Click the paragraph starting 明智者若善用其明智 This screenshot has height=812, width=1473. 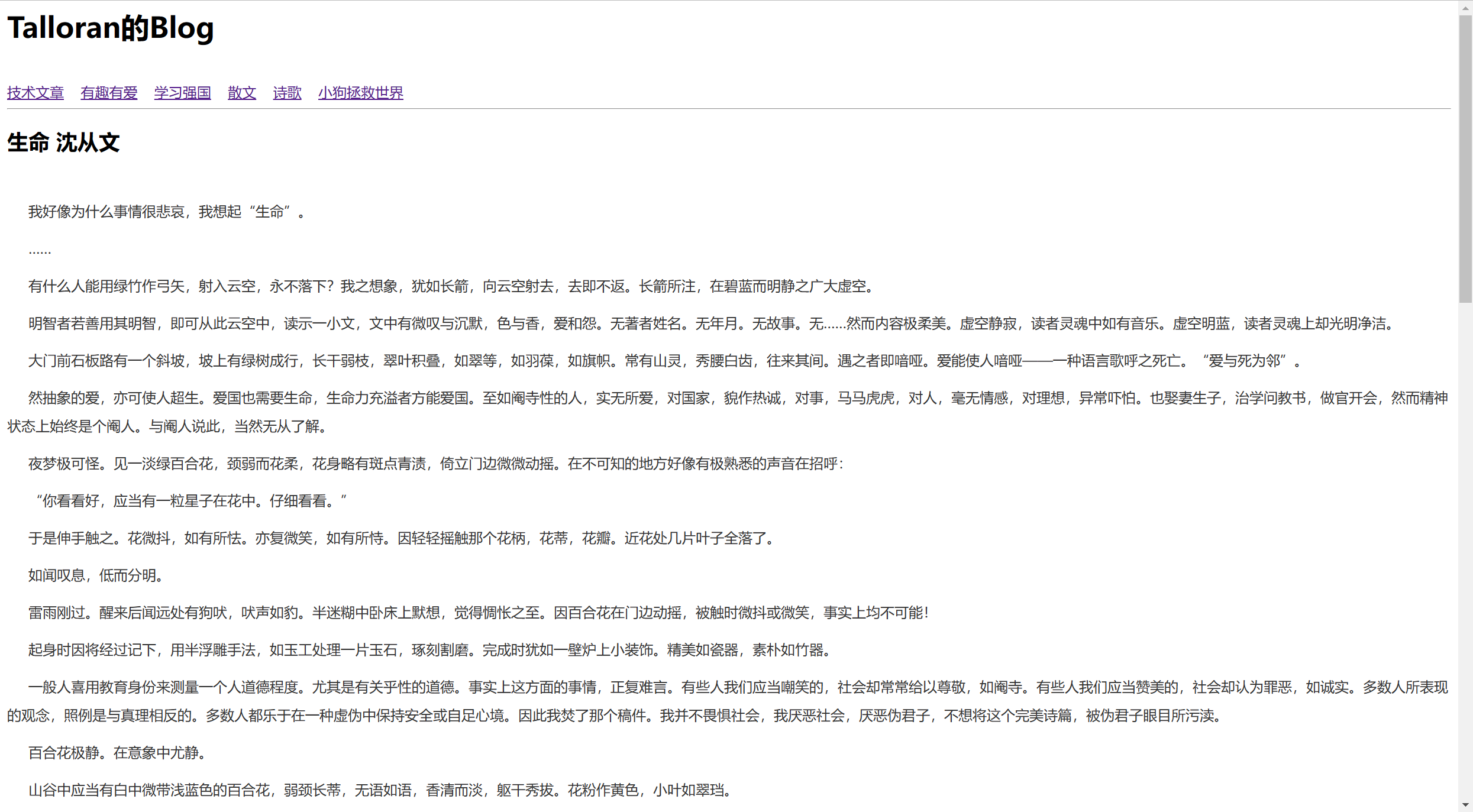point(710,323)
